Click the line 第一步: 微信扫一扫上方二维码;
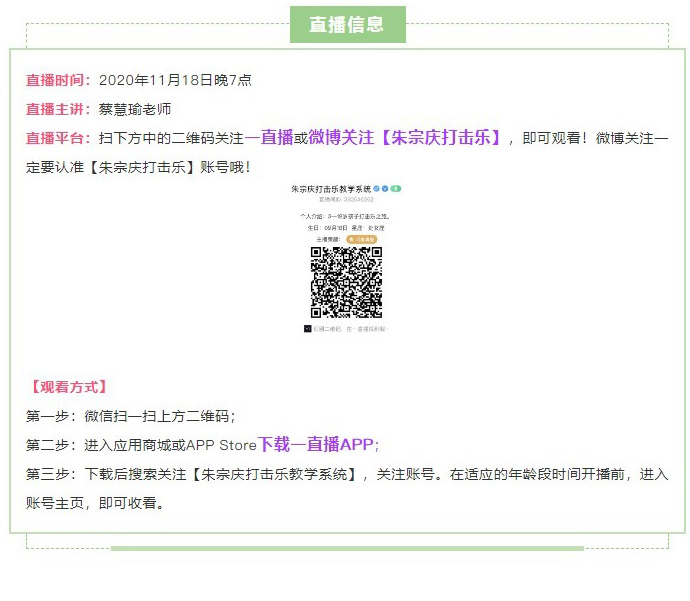The image size is (690, 601). pos(131,416)
